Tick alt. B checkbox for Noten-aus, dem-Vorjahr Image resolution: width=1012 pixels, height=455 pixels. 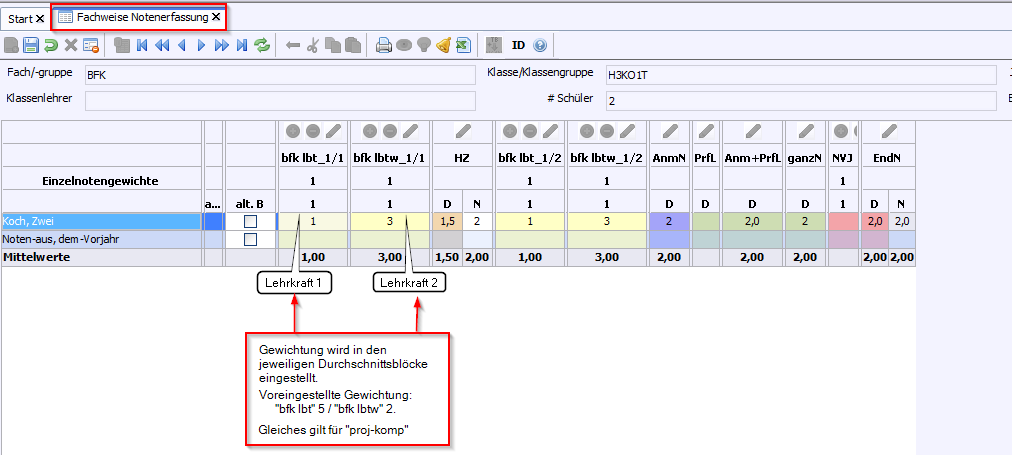(x=251, y=240)
